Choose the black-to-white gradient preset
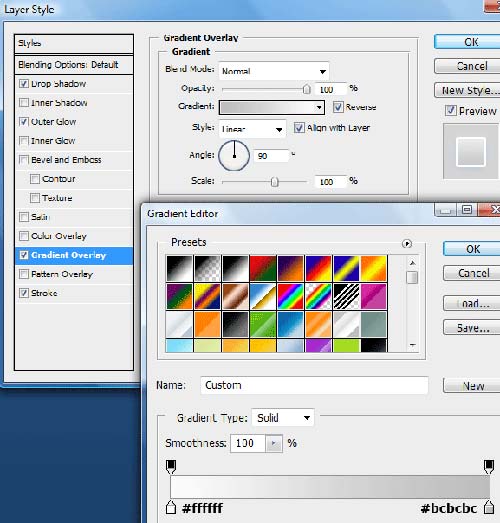Viewport: 500px width, 523px height. [179, 268]
